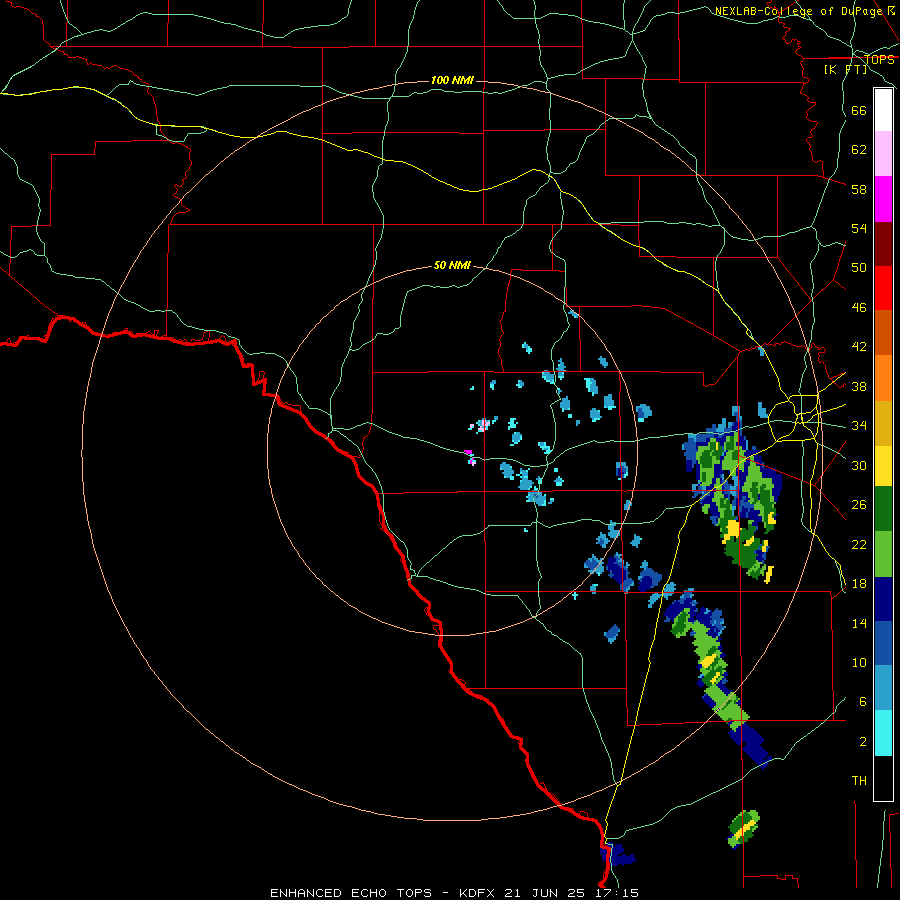This screenshot has height=900, width=900.
Task: Click the 22 legend value
Action: [859, 544]
